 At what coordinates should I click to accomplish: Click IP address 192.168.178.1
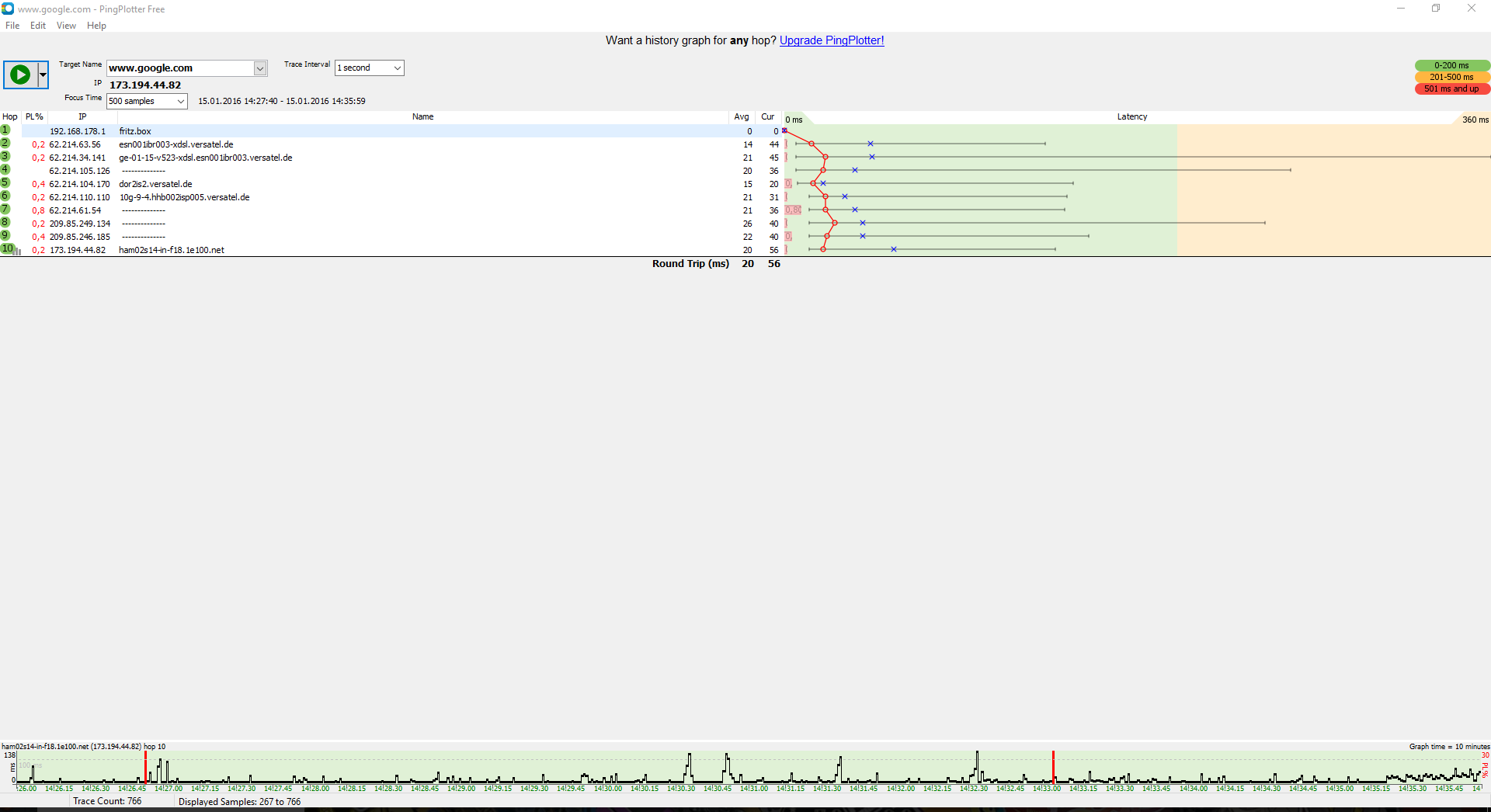click(78, 131)
